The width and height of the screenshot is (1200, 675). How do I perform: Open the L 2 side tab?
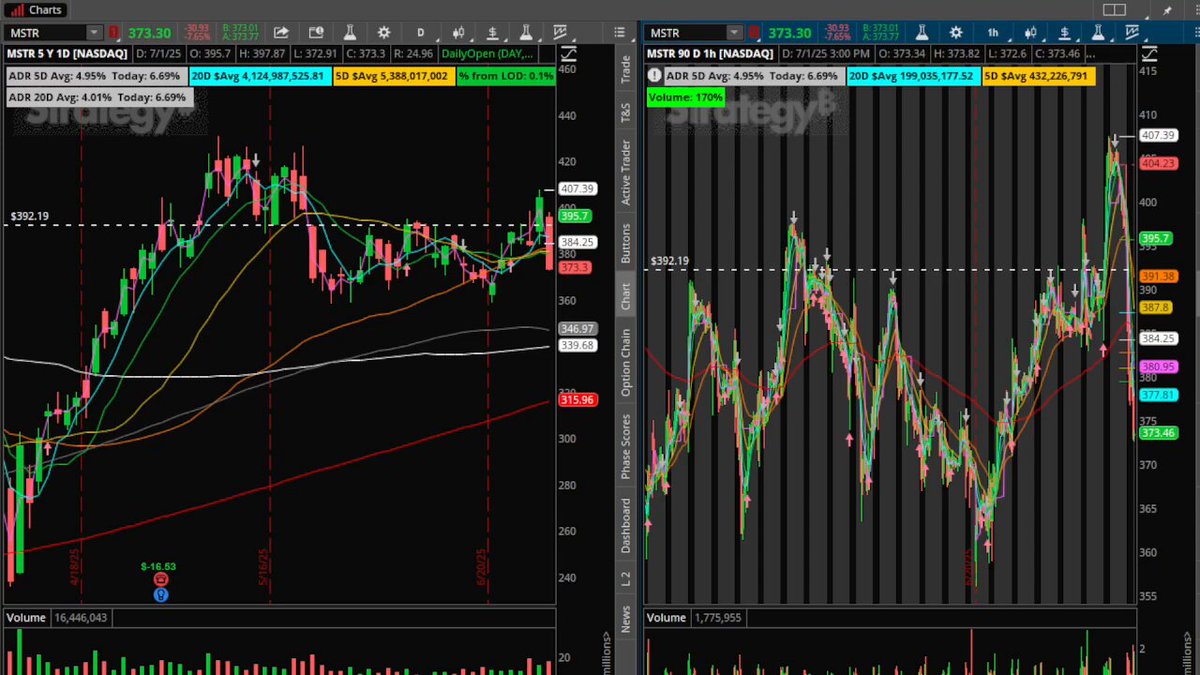627,578
